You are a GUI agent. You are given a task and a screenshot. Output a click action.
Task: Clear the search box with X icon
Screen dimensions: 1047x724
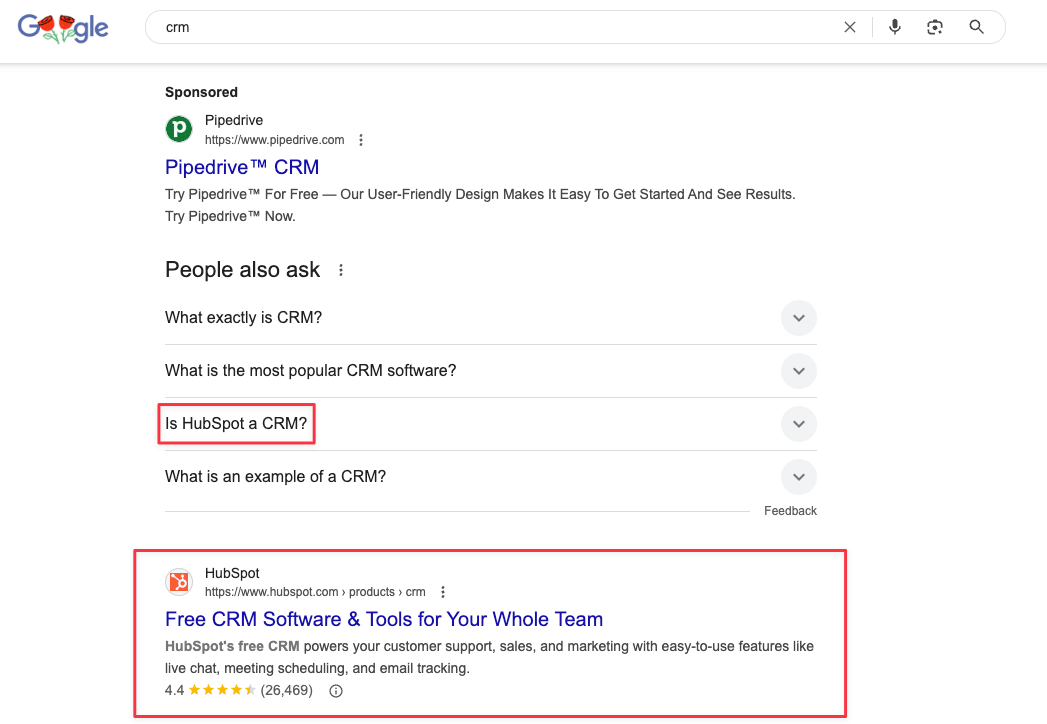[849, 27]
